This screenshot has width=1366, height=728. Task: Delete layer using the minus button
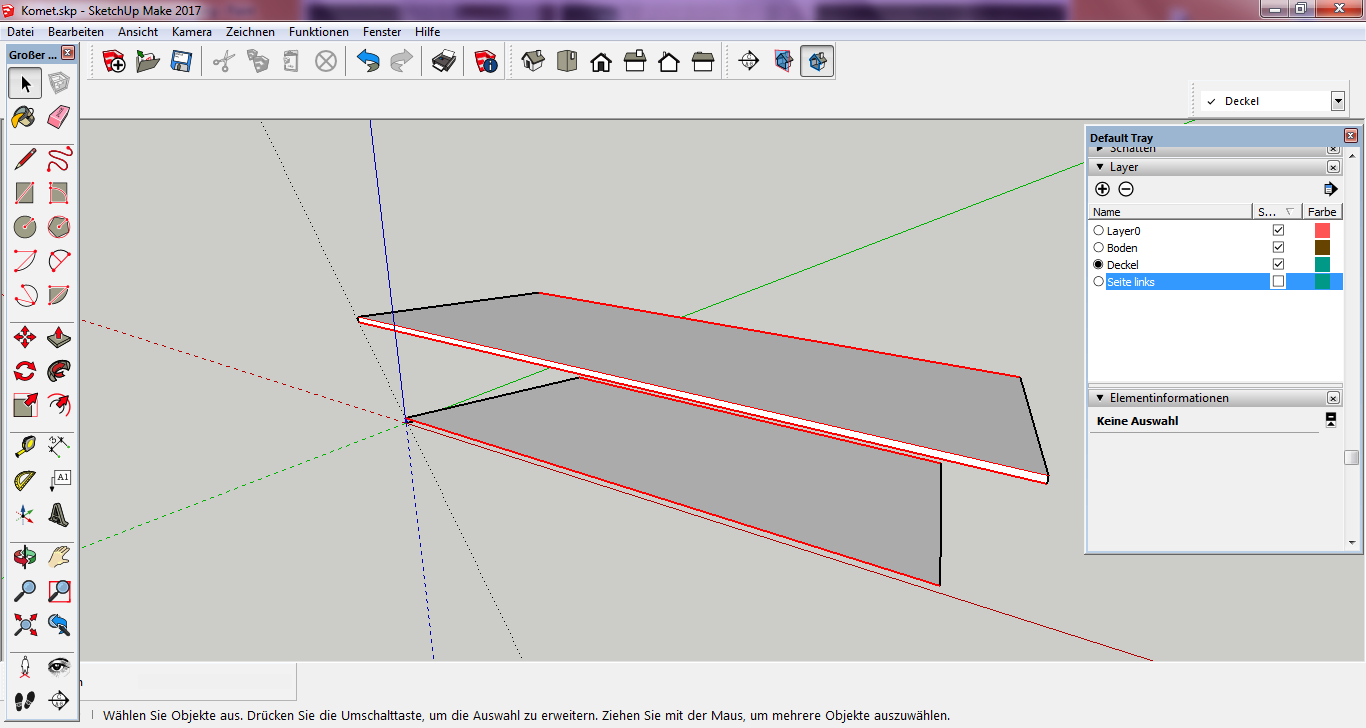coord(1126,189)
